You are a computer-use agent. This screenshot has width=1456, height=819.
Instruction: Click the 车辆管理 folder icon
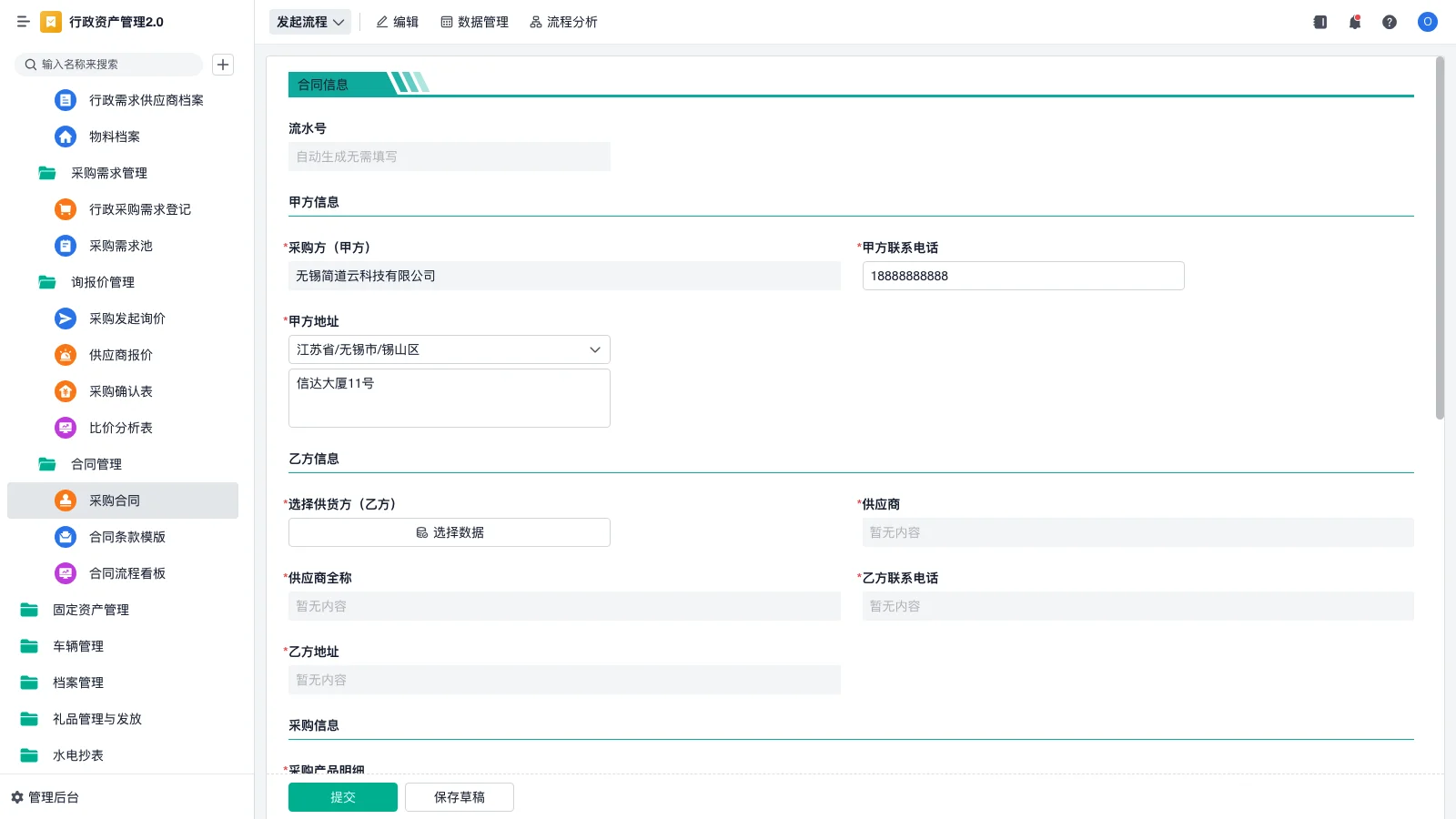[29, 646]
